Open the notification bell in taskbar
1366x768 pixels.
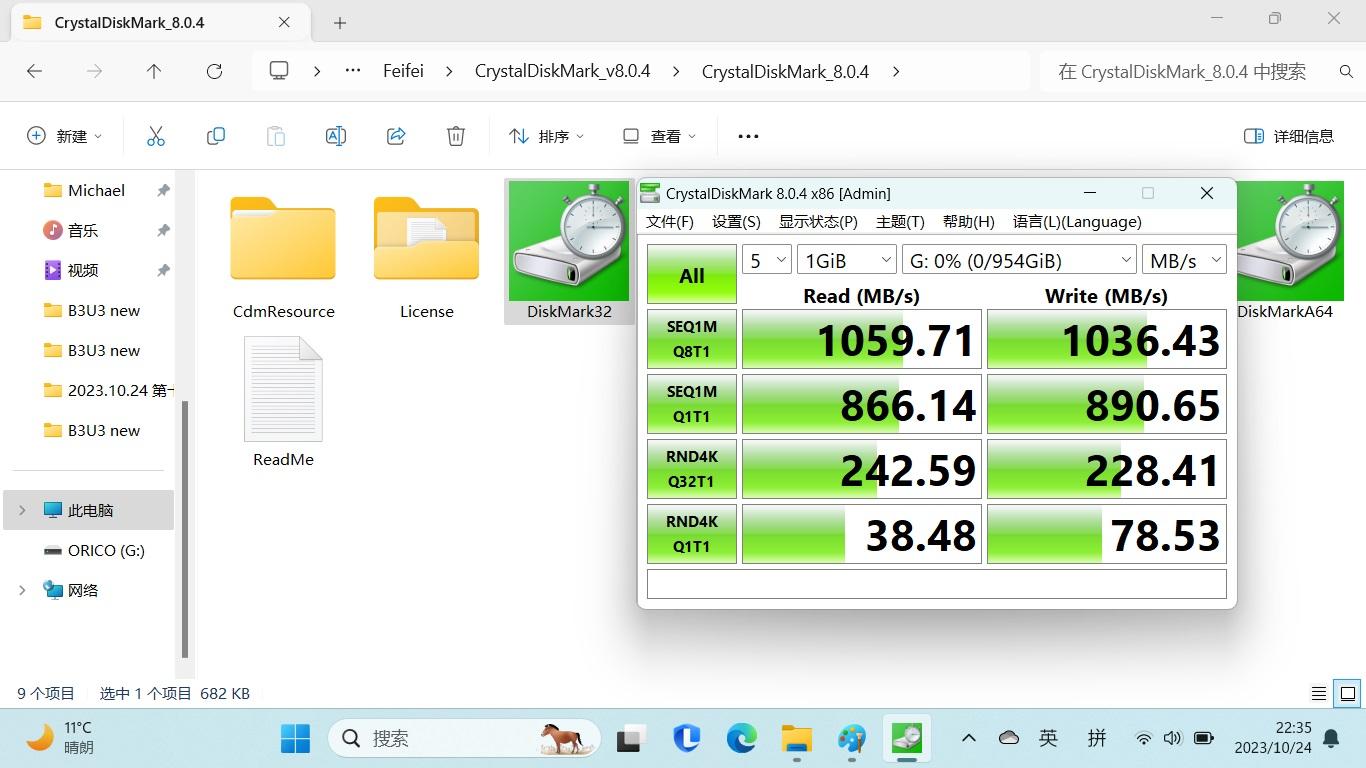[x=1331, y=738]
